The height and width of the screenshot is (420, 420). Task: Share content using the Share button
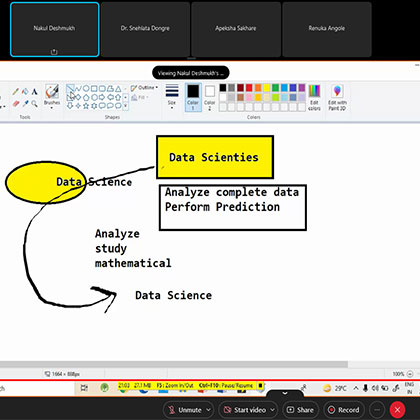[x=300, y=410]
